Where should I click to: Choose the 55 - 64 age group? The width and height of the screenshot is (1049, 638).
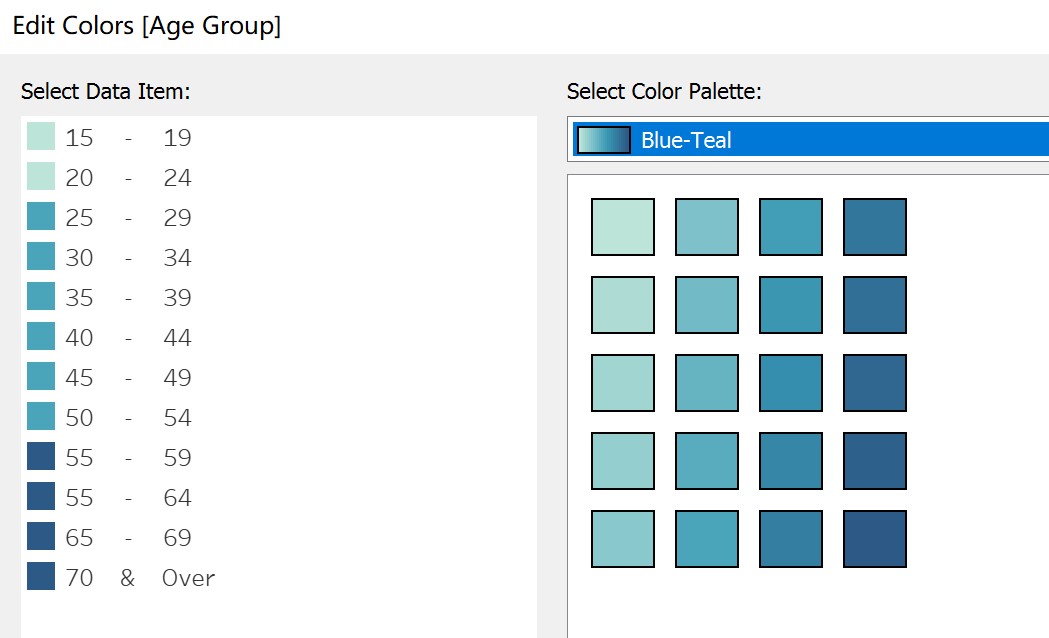tap(127, 498)
